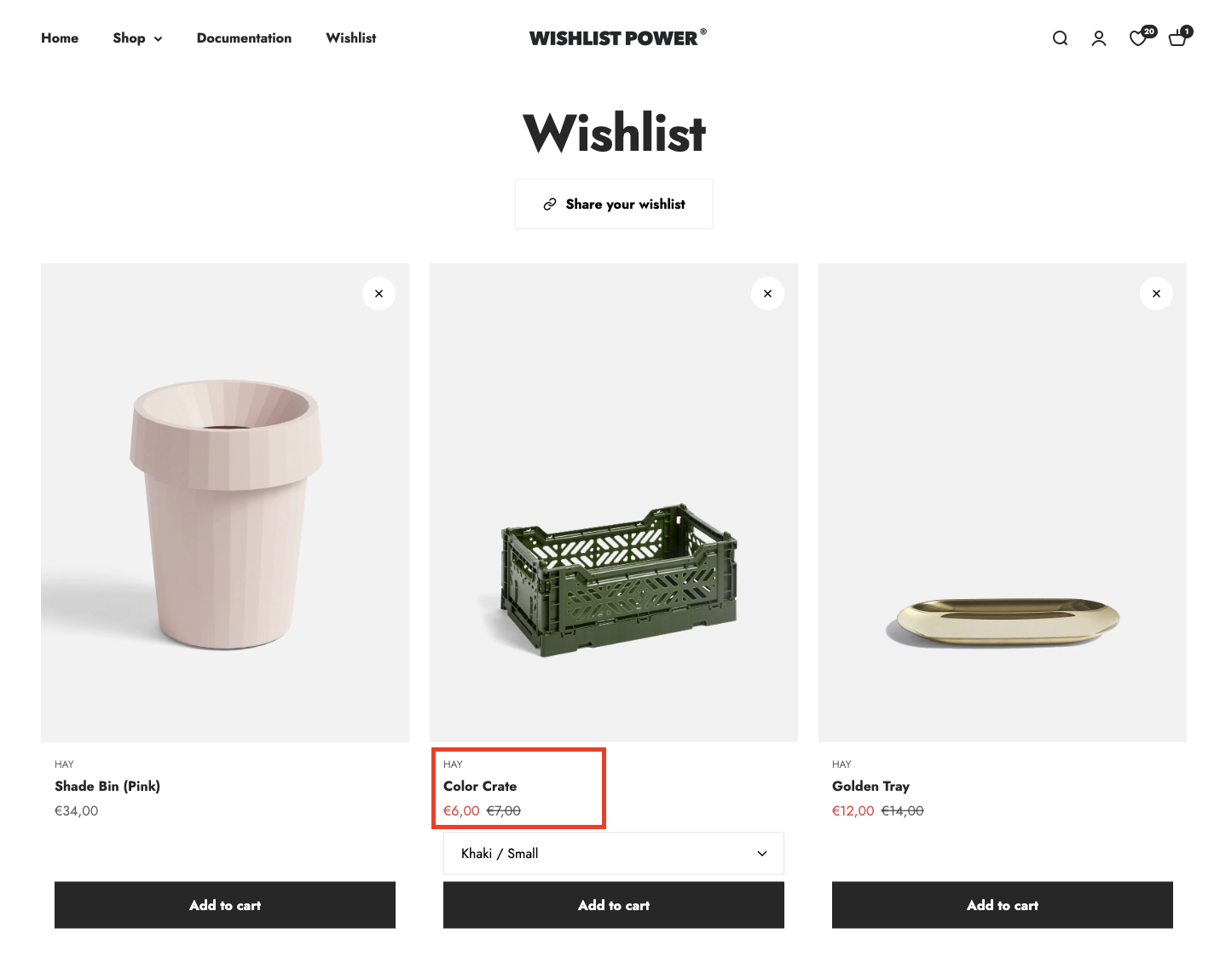Image resolution: width=1226 pixels, height=980 pixels.
Task: Open the account profile icon
Action: (x=1099, y=38)
